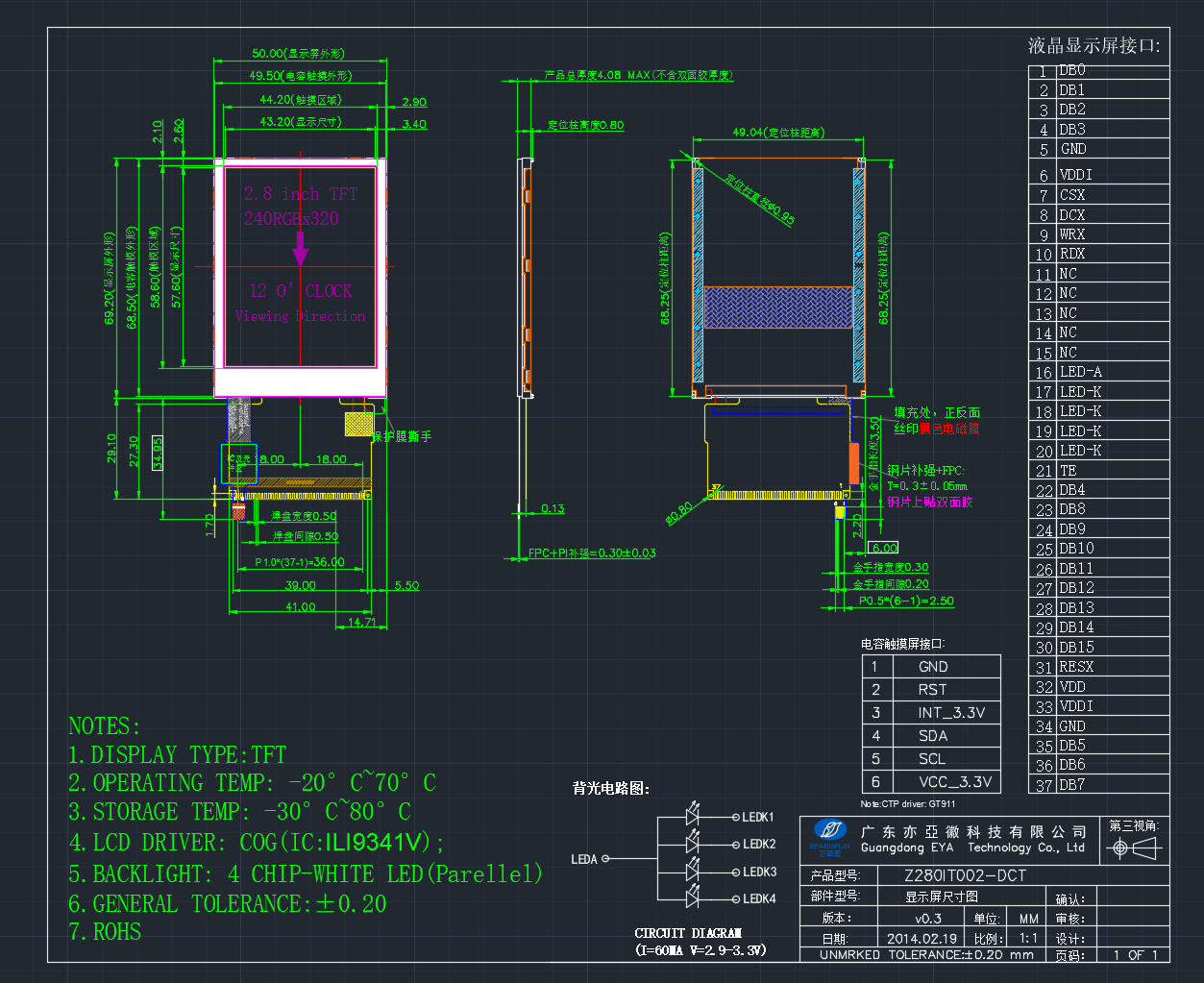Select the '电容触摸屏接口:' table heading

[902, 644]
